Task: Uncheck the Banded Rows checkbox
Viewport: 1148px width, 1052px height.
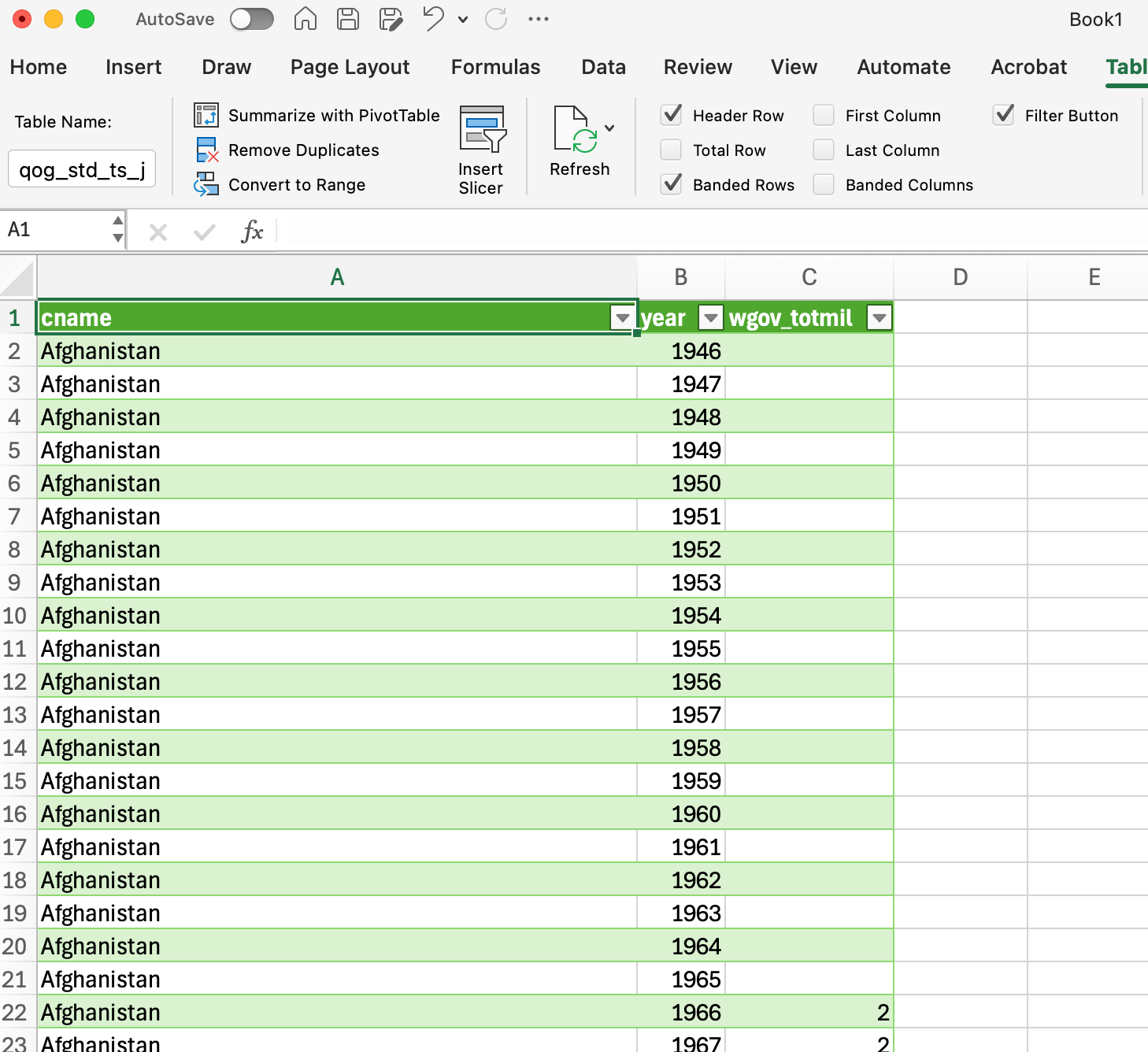Action: (x=672, y=184)
